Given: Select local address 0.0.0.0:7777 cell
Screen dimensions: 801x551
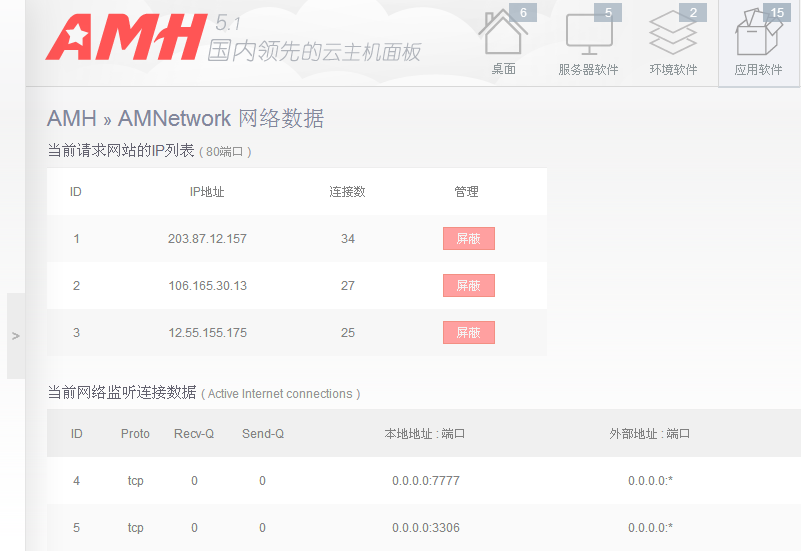Looking at the screenshot, I should [x=425, y=481].
